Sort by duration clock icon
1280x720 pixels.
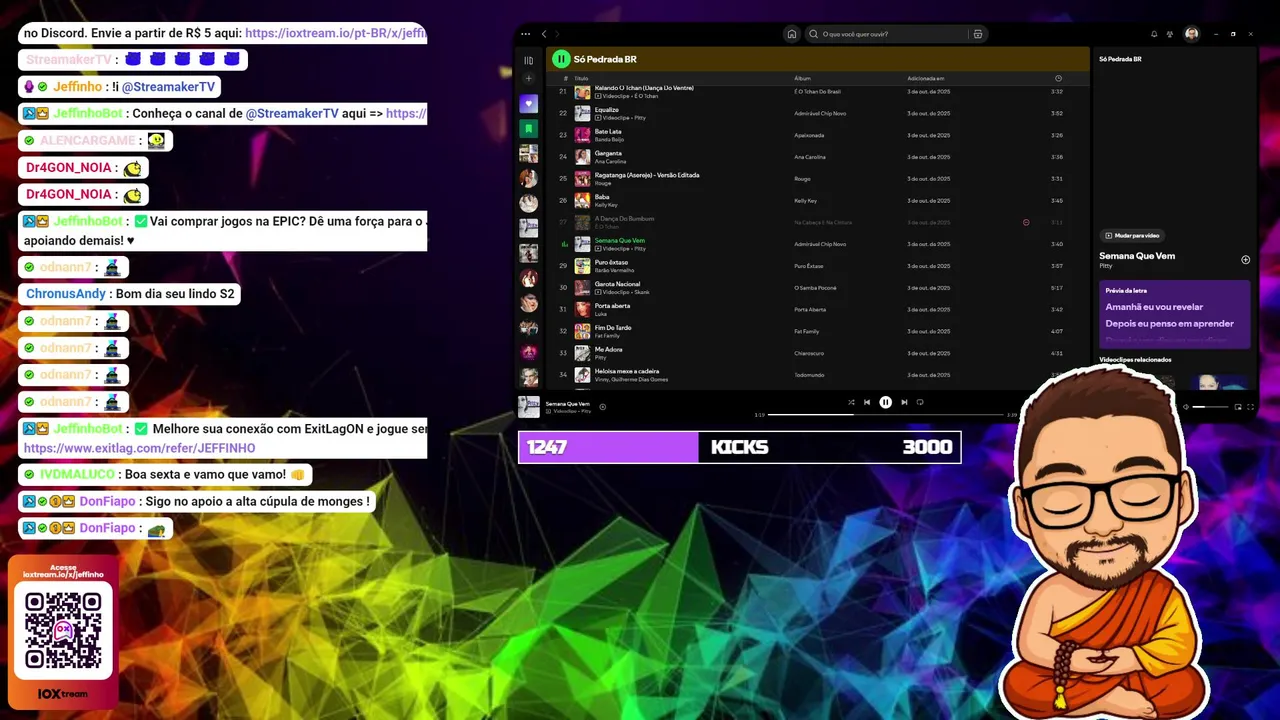(1058, 78)
